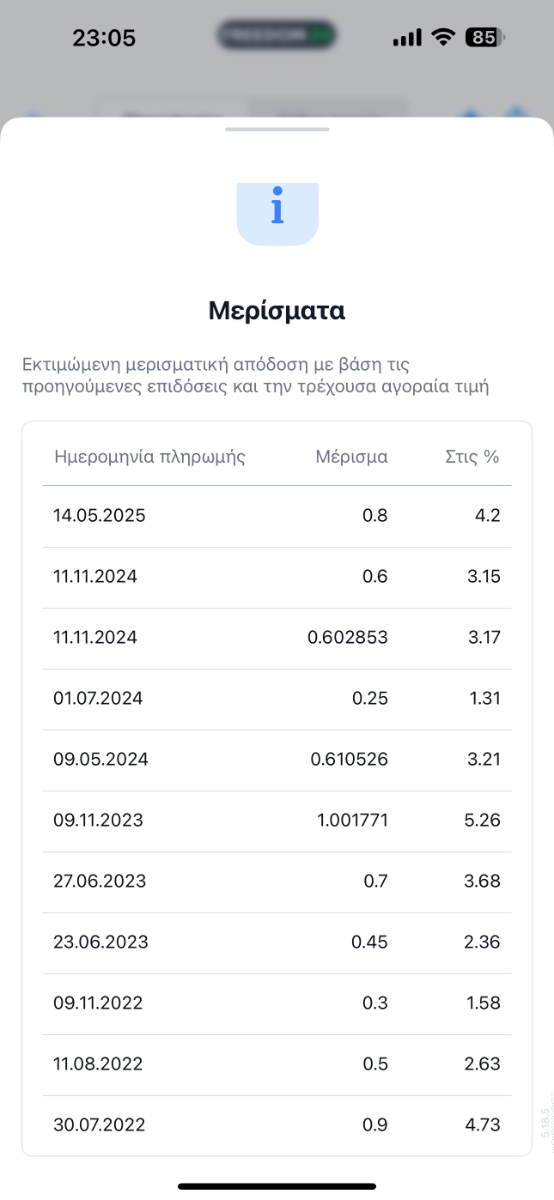
Task: Tap the 23:05 clock in status bar
Action: pos(104,38)
